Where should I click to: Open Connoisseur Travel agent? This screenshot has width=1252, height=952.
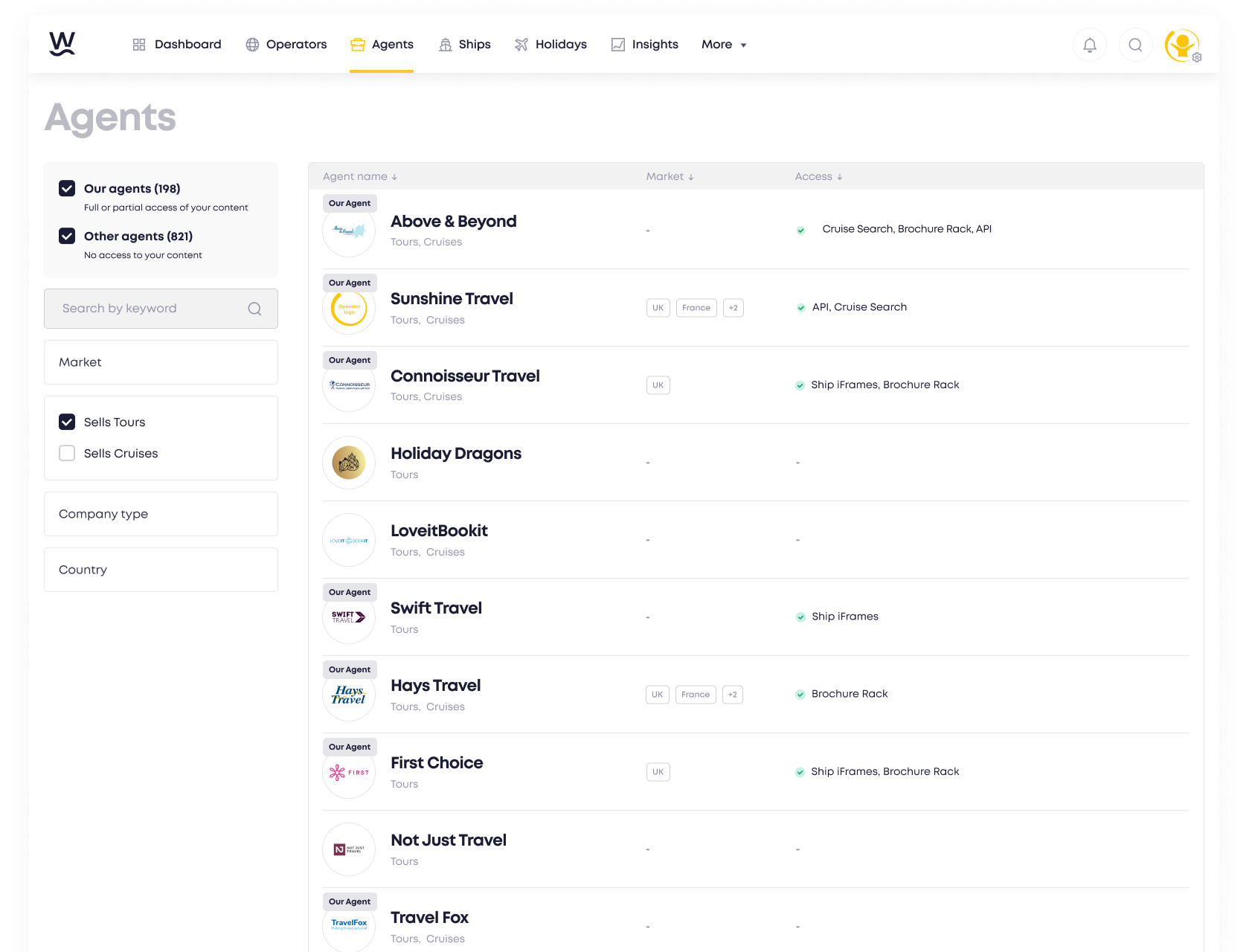click(x=465, y=376)
